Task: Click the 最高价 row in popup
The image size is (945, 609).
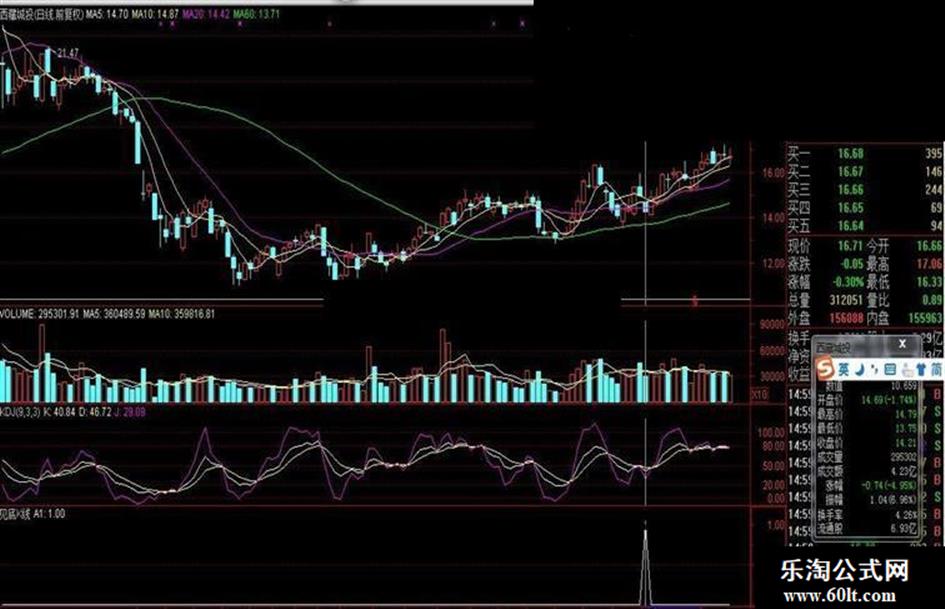Action: 867,414
